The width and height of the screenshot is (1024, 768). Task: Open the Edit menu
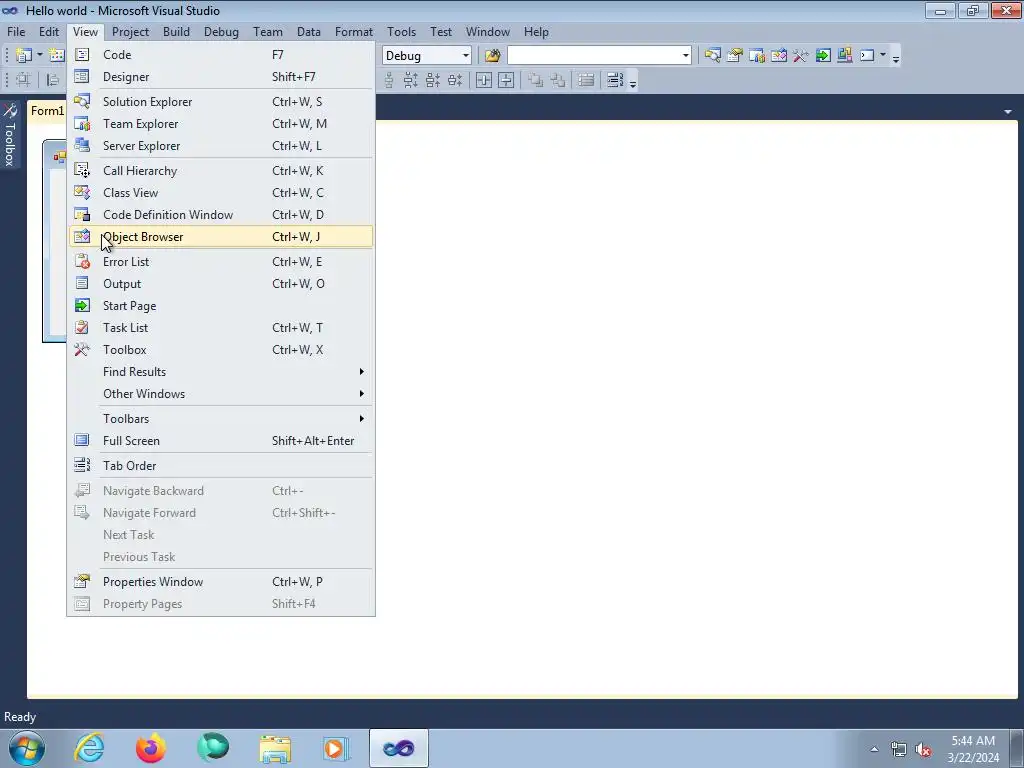pyautogui.click(x=49, y=32)
